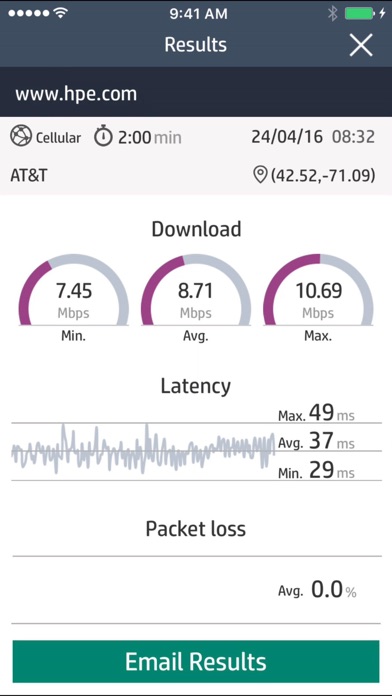
Task: Tap the coordinates (42.52,-71.09) text
Action: click(323, 176)
